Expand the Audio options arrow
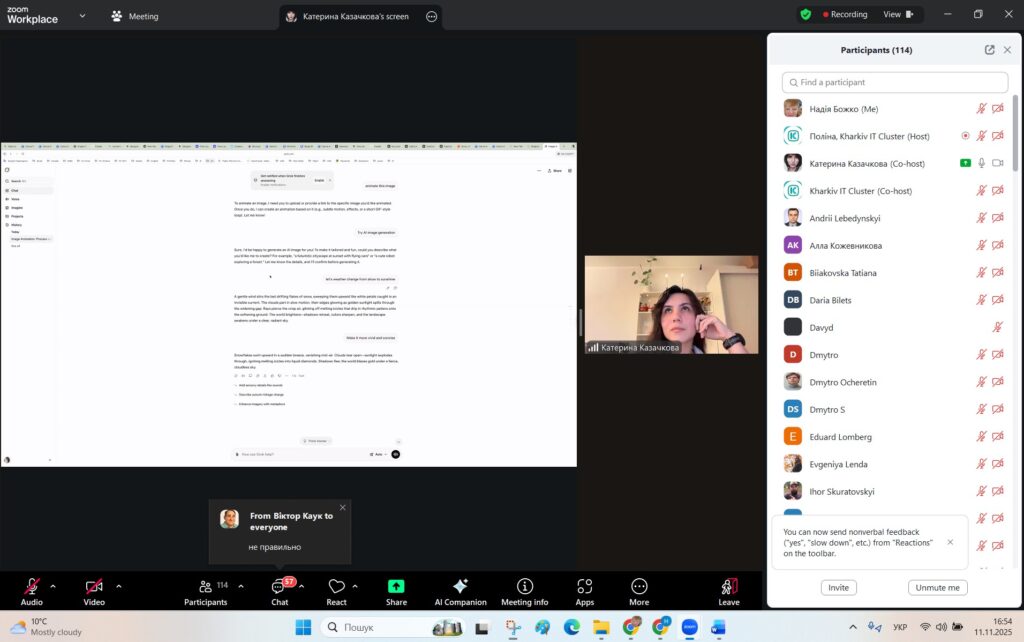Image resolution: width=1024 pixels, height=642 pixels. click(x=53, y=586)
